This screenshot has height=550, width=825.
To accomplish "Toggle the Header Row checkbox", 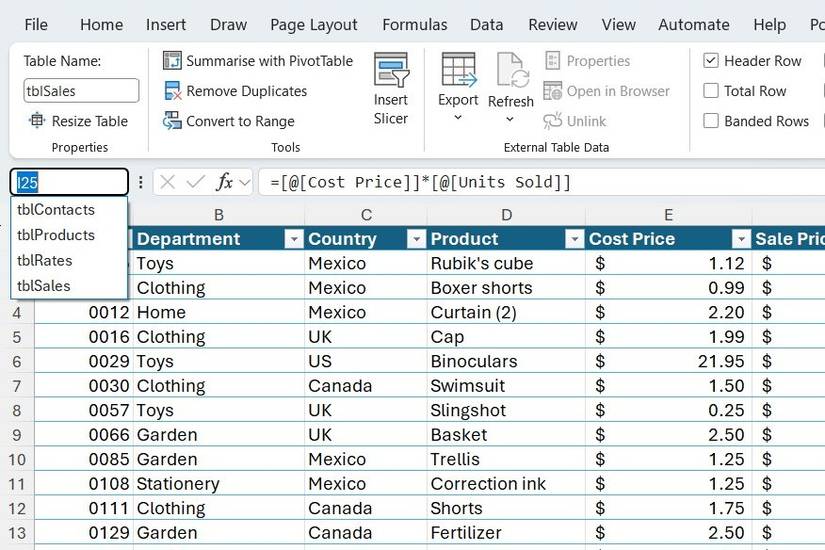I will (711, 61).
